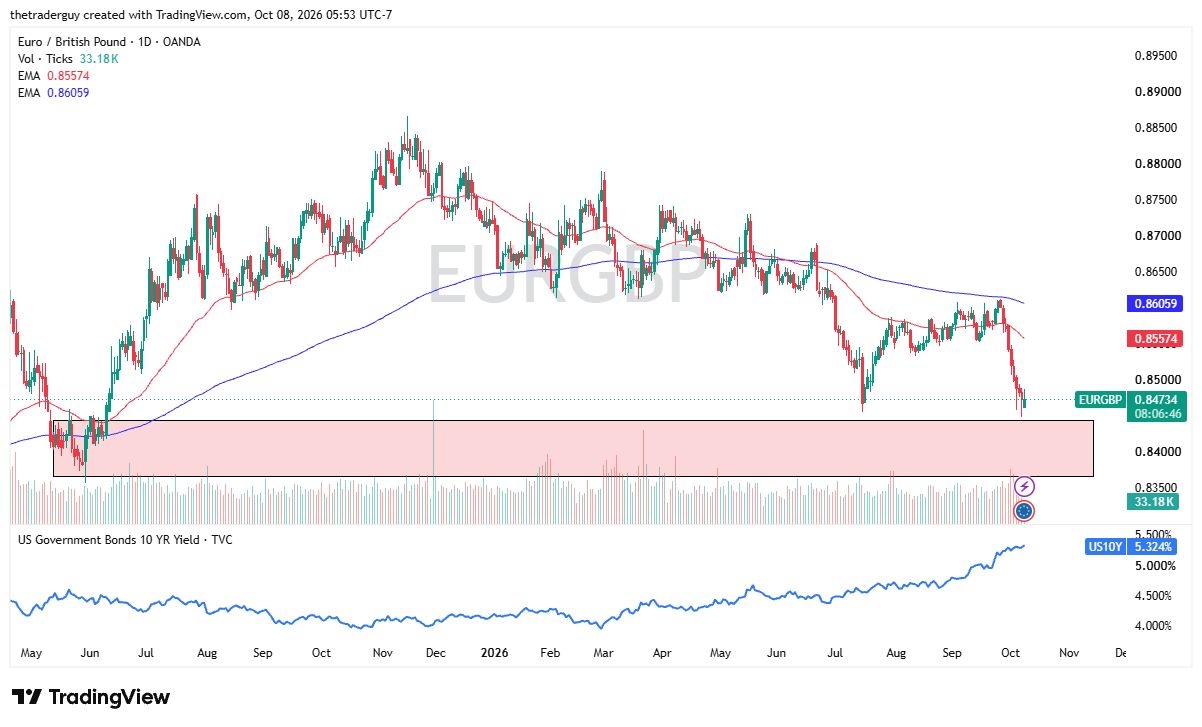Click the 0.89500 price scale level
This screenshot has height=727, width=1202.
(x=1157, y=56)
